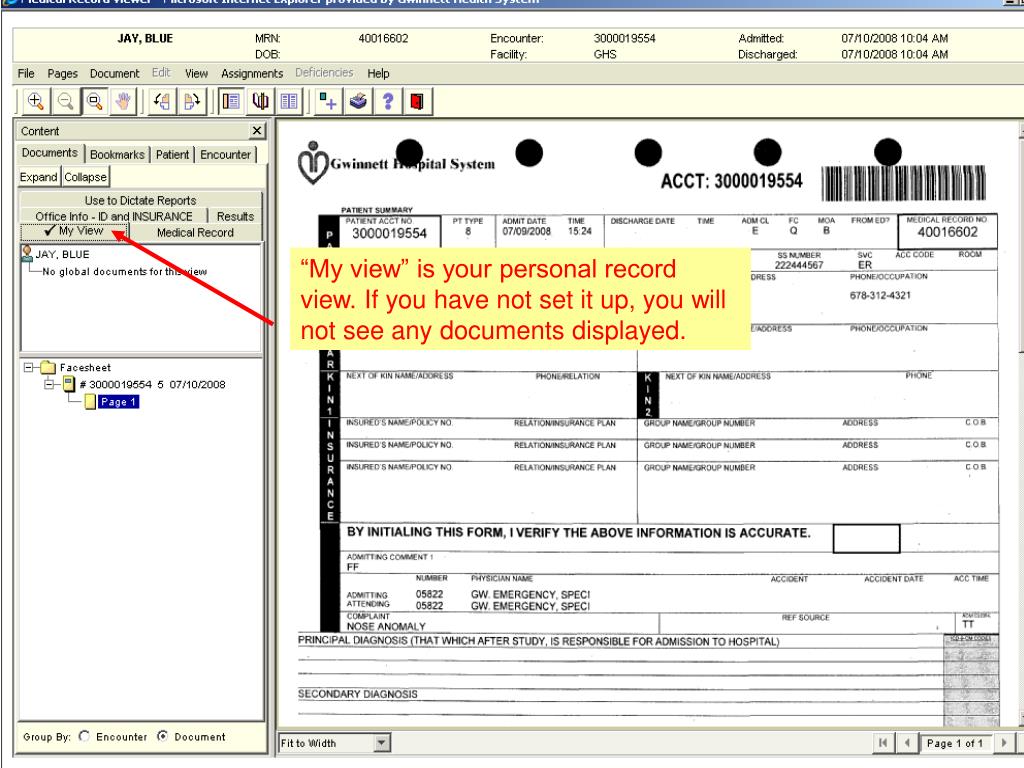Open help with question mark icon
1024x768 pixels.
[x=388, y=101]
